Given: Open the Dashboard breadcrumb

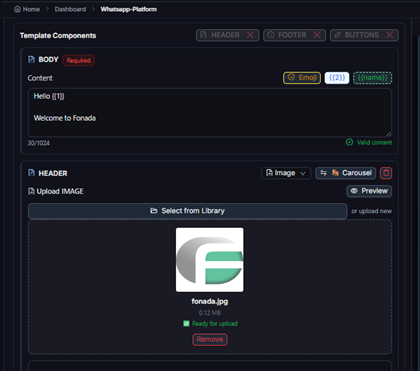Looking at the screenshot, I should [x=70, y=9].
